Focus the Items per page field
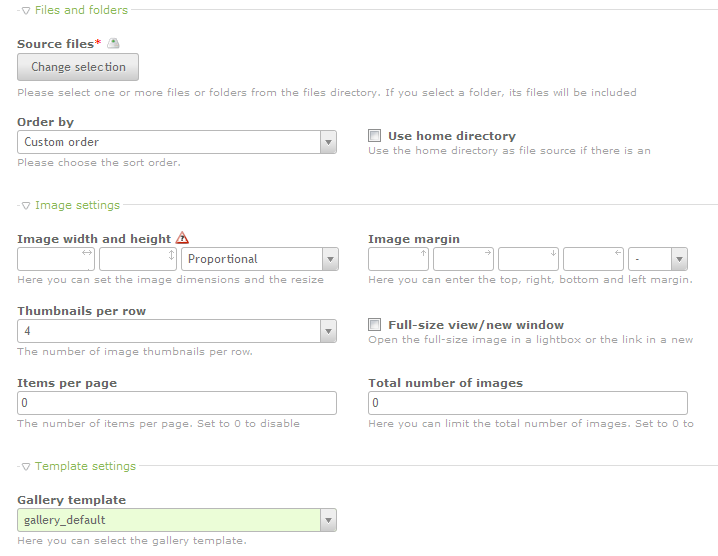Image resolution: width=718 pixels, height=556 pixels. pyautogui.click(x=177, y=402)
